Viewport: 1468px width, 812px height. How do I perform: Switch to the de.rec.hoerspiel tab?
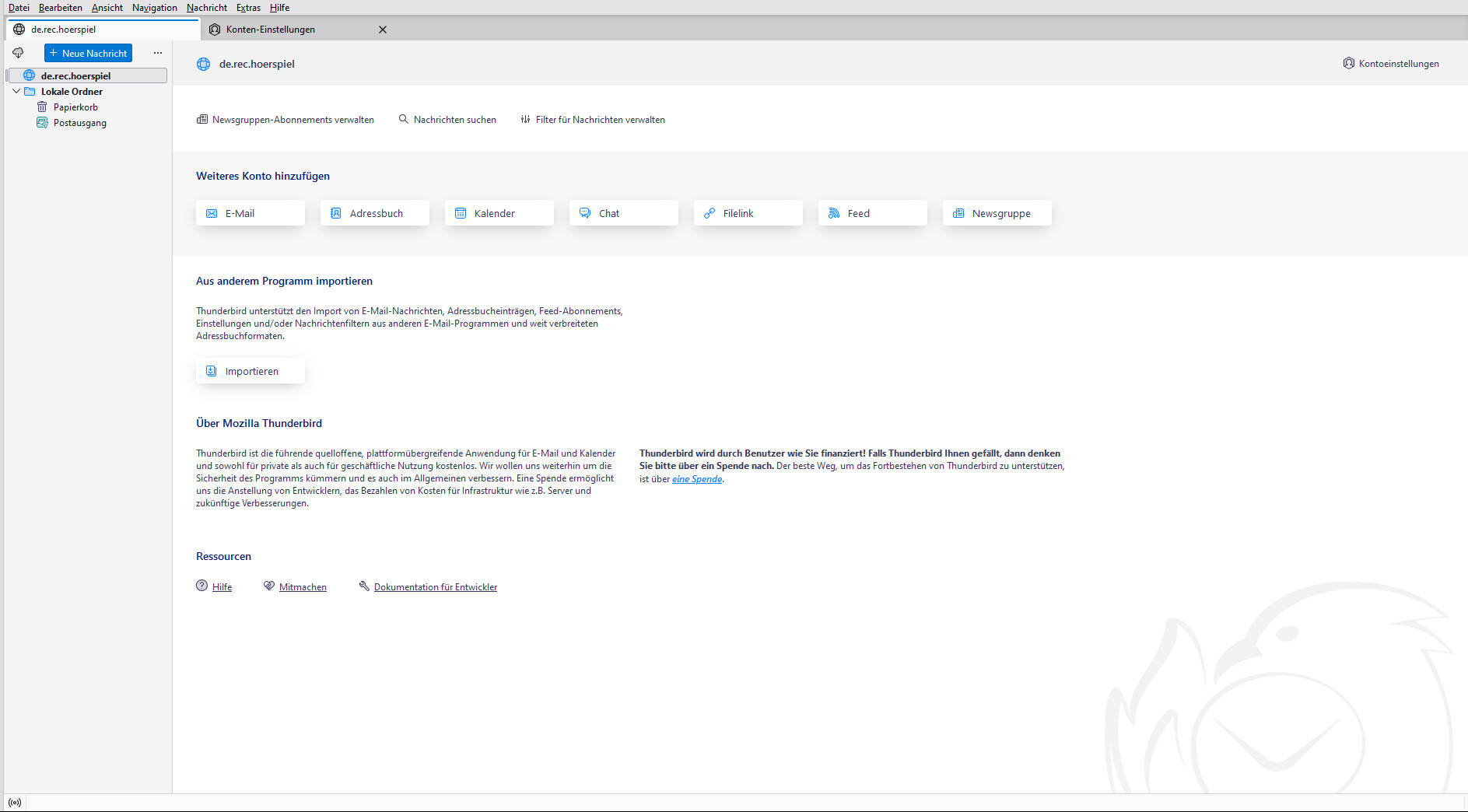pos(103,30)
